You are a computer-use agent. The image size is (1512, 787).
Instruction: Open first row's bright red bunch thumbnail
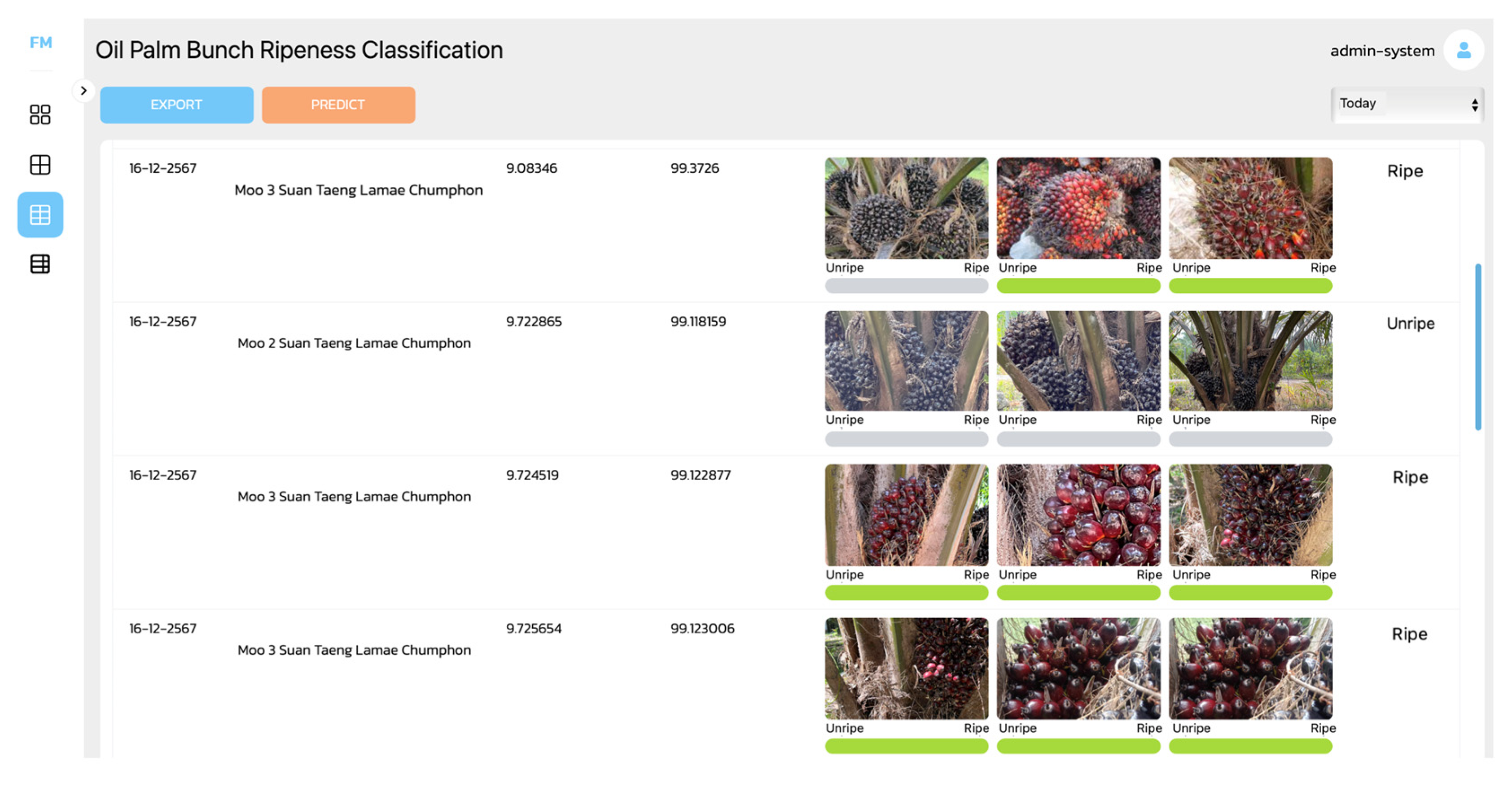coord(1078,208)
